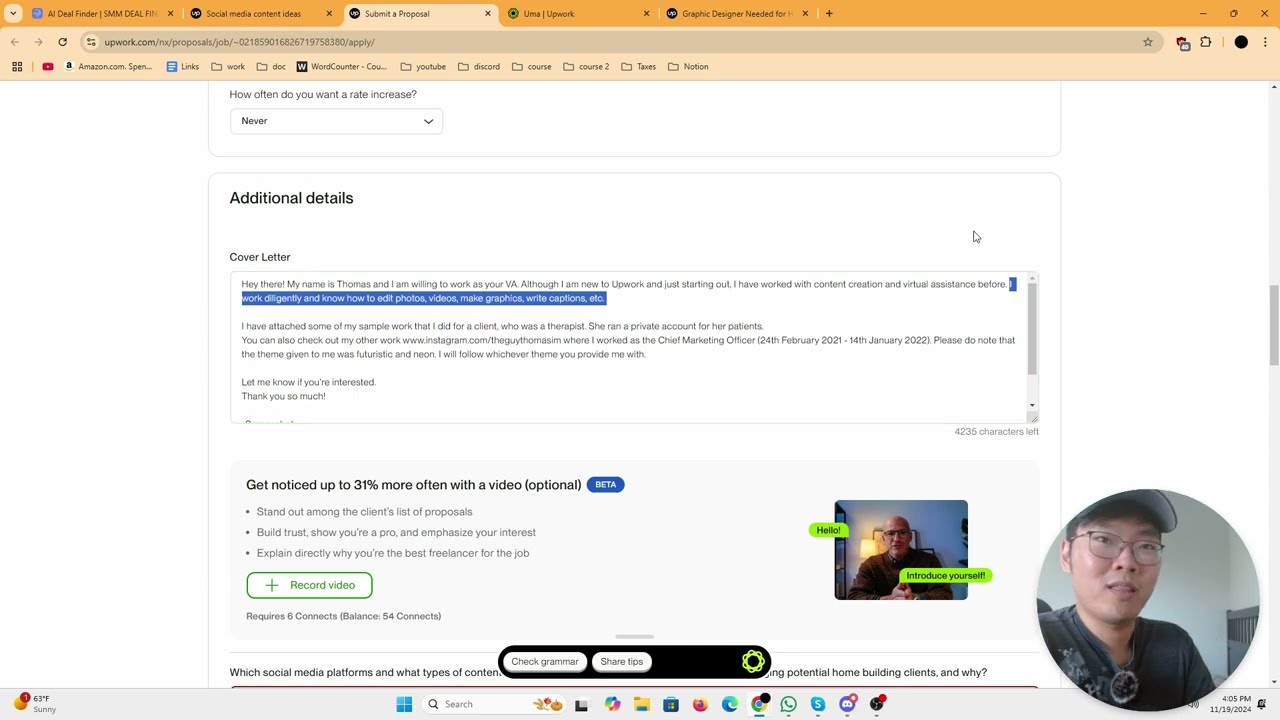The height and width of the screenshot is (720, 1280).
Task: Go back to previous page
Action: (x=15, y=42)
